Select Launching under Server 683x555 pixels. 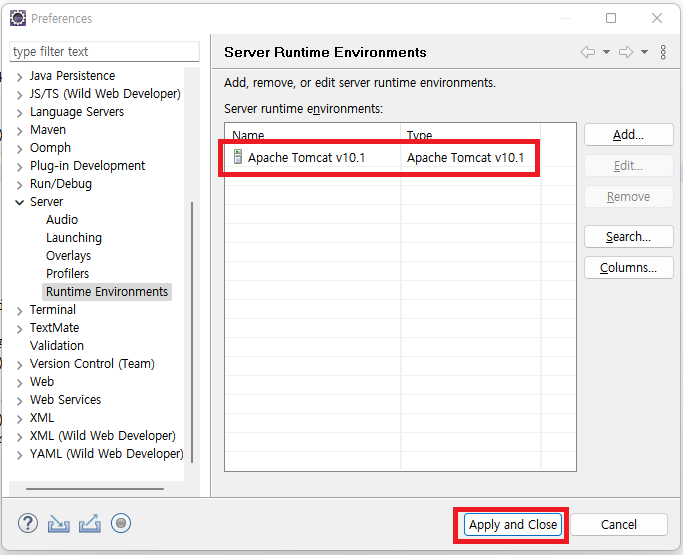[74, 238]
